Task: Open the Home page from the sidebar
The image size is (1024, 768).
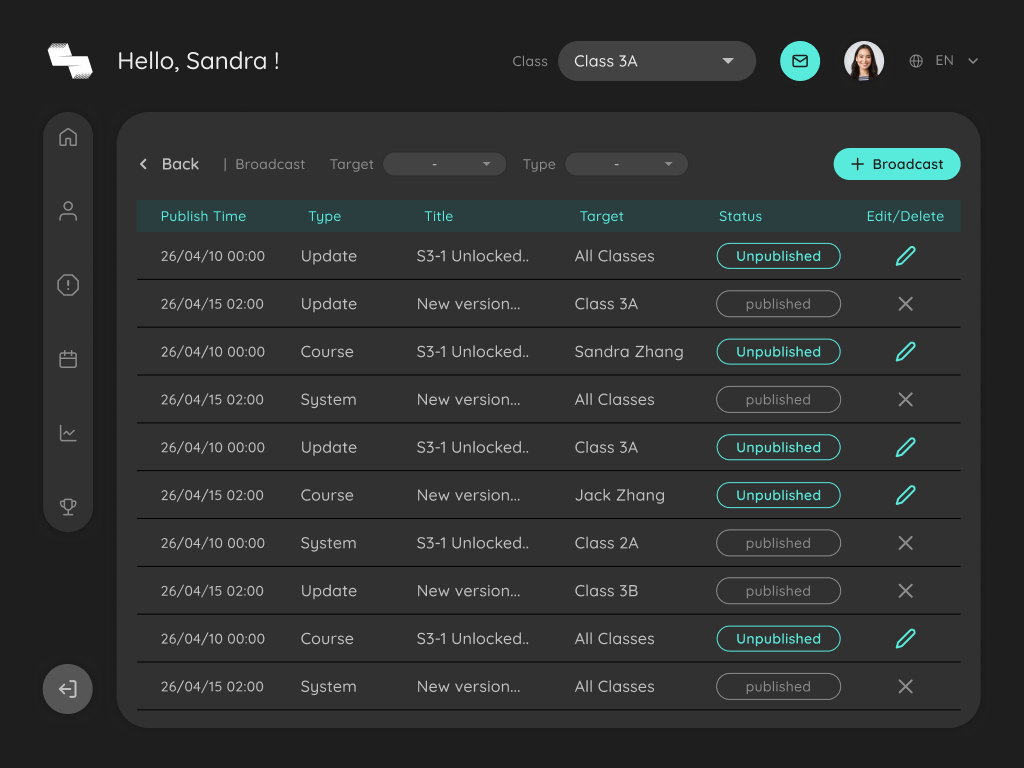Action: pos(68,137)
